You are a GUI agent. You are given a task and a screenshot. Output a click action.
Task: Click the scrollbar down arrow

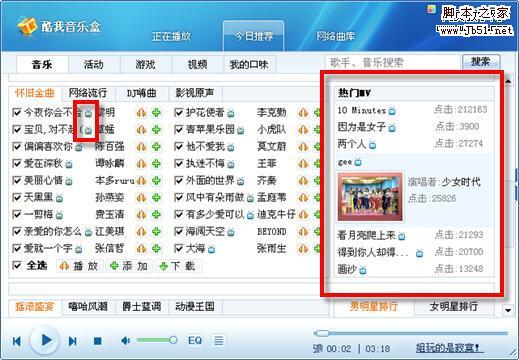tap(508, 310)
